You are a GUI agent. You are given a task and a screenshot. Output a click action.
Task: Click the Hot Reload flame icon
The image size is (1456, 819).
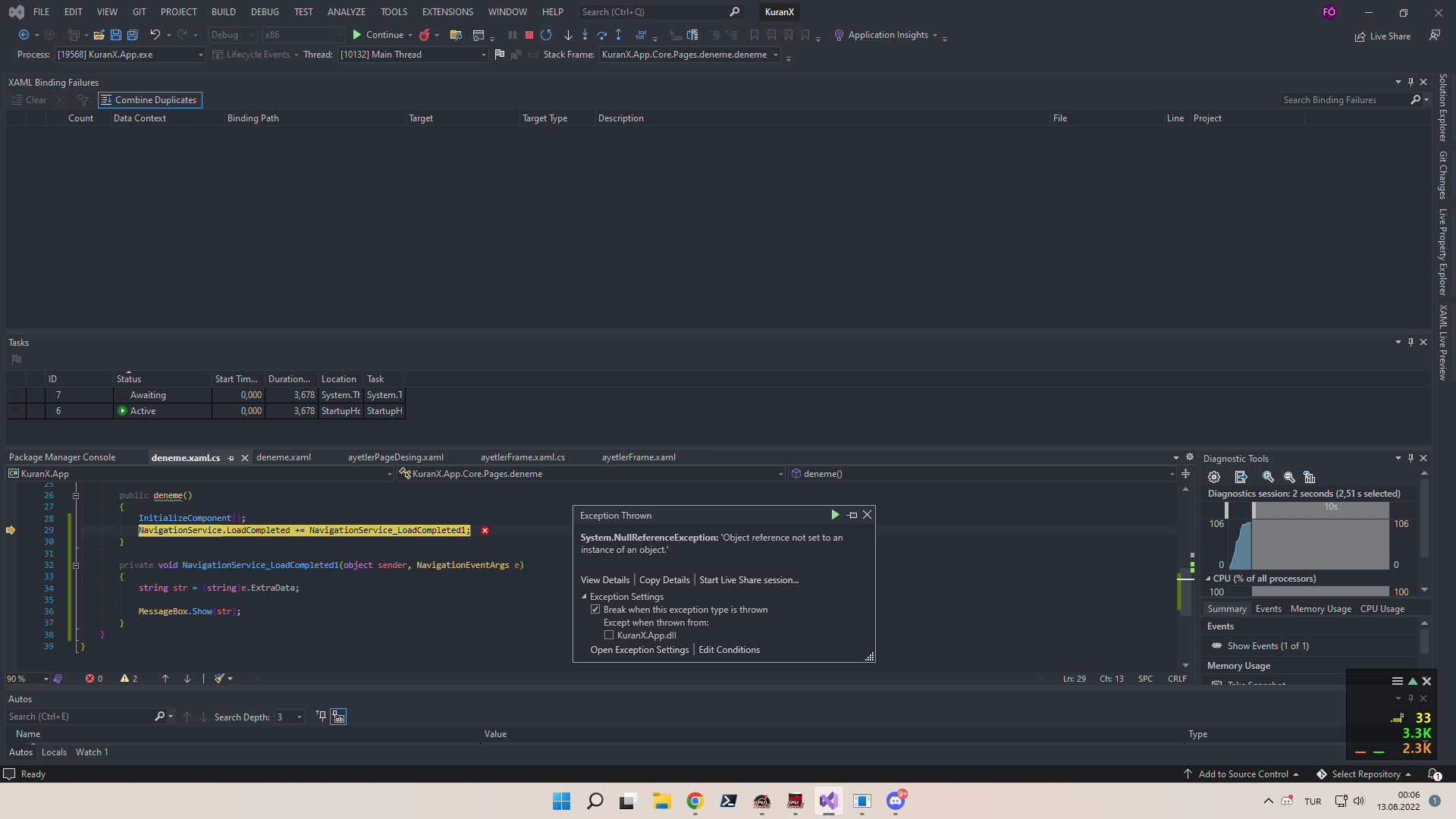tap(425, 35)
